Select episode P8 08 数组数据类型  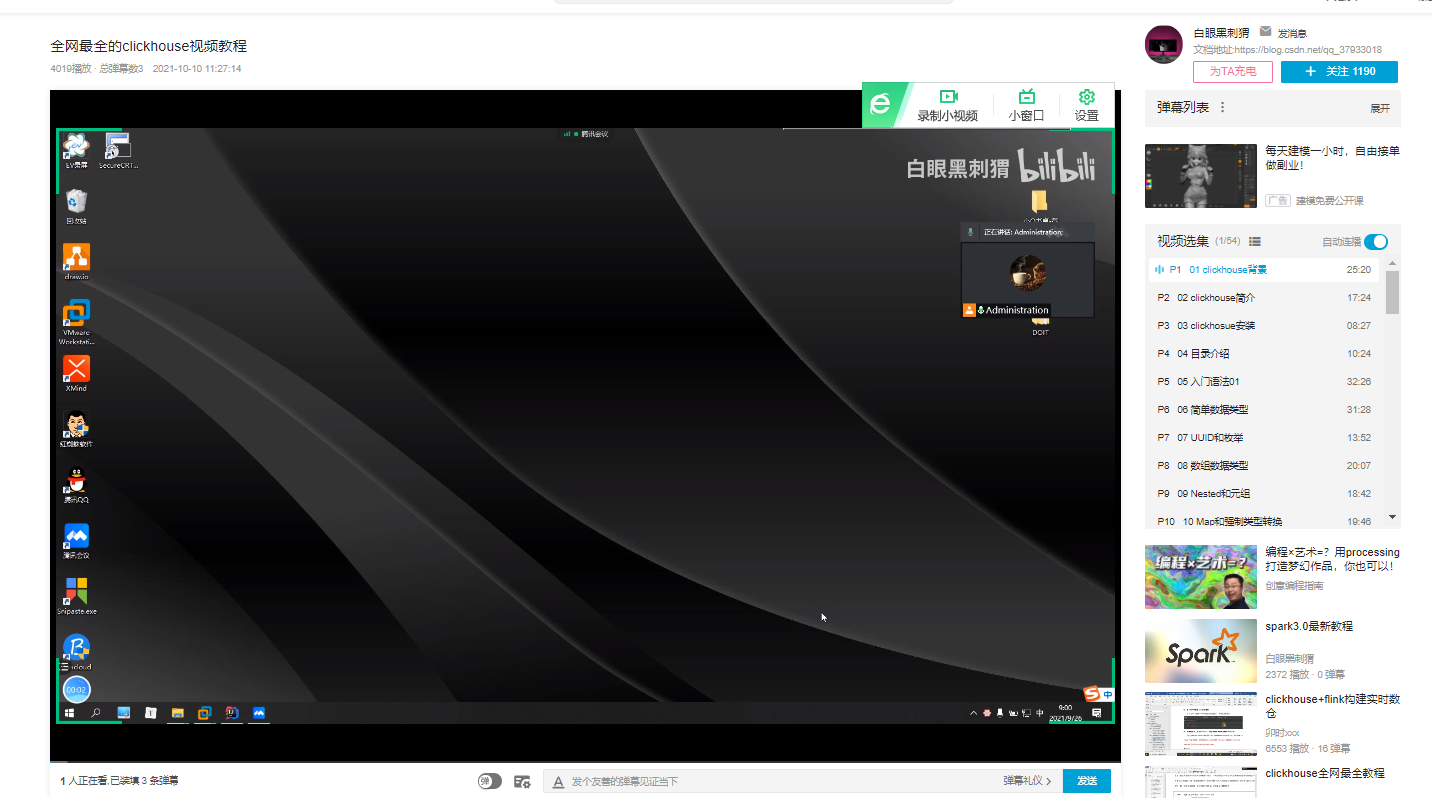pyautogui.click(x=1264, y=466)
